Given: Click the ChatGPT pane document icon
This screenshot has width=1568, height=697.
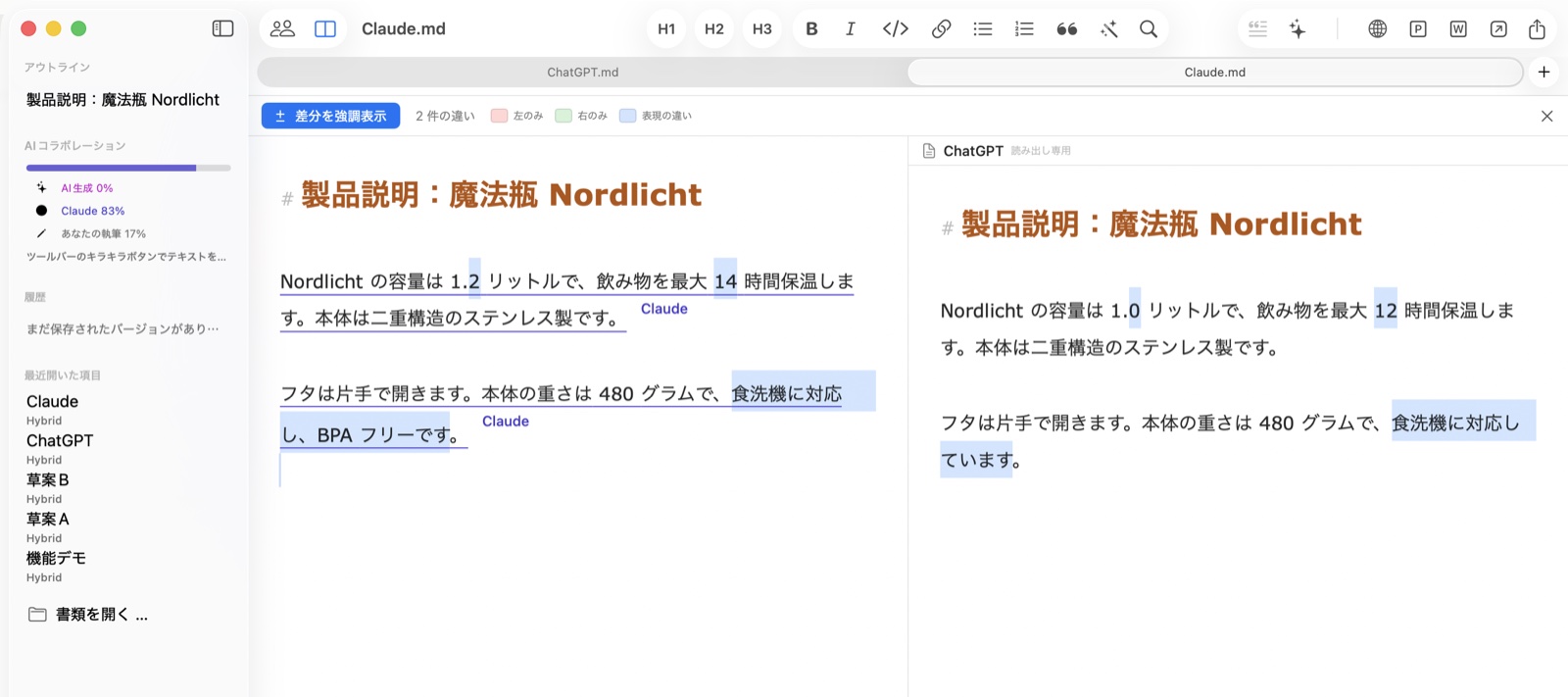Looking at the screenshot, I should [929, 151].
